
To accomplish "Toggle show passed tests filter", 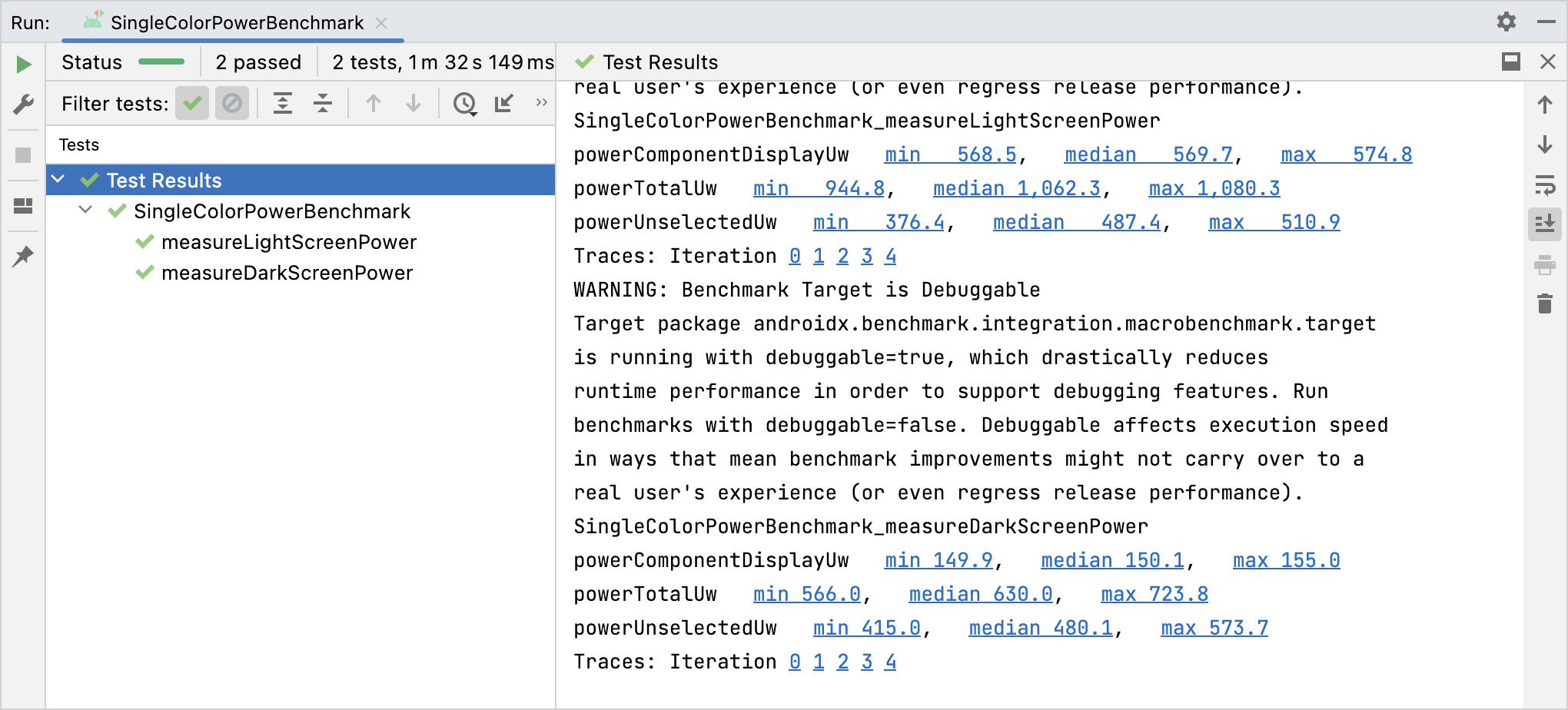I will (x=192, y=103).
